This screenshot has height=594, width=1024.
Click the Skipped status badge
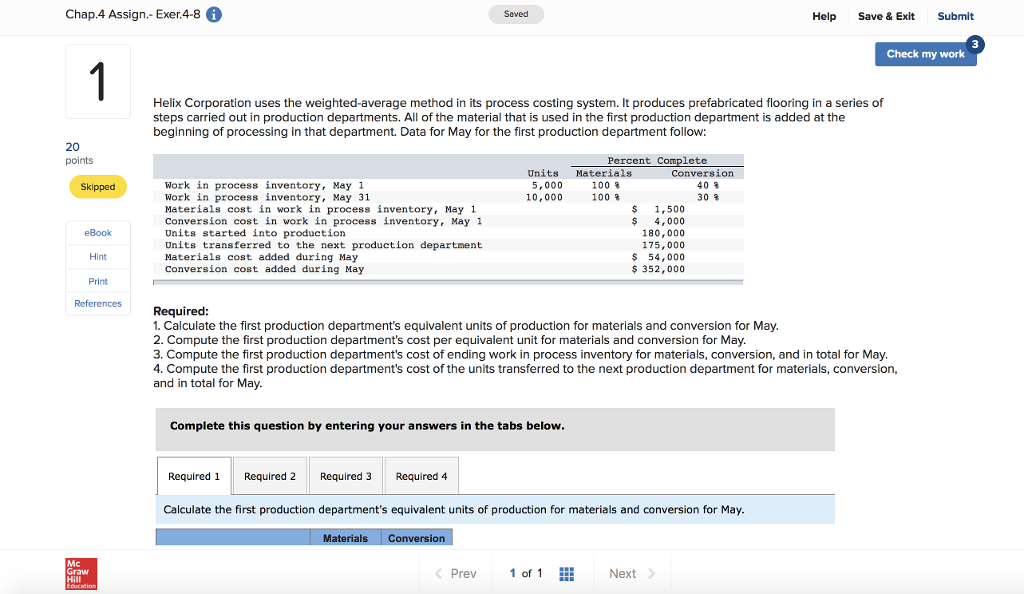(x=97, y=187)
